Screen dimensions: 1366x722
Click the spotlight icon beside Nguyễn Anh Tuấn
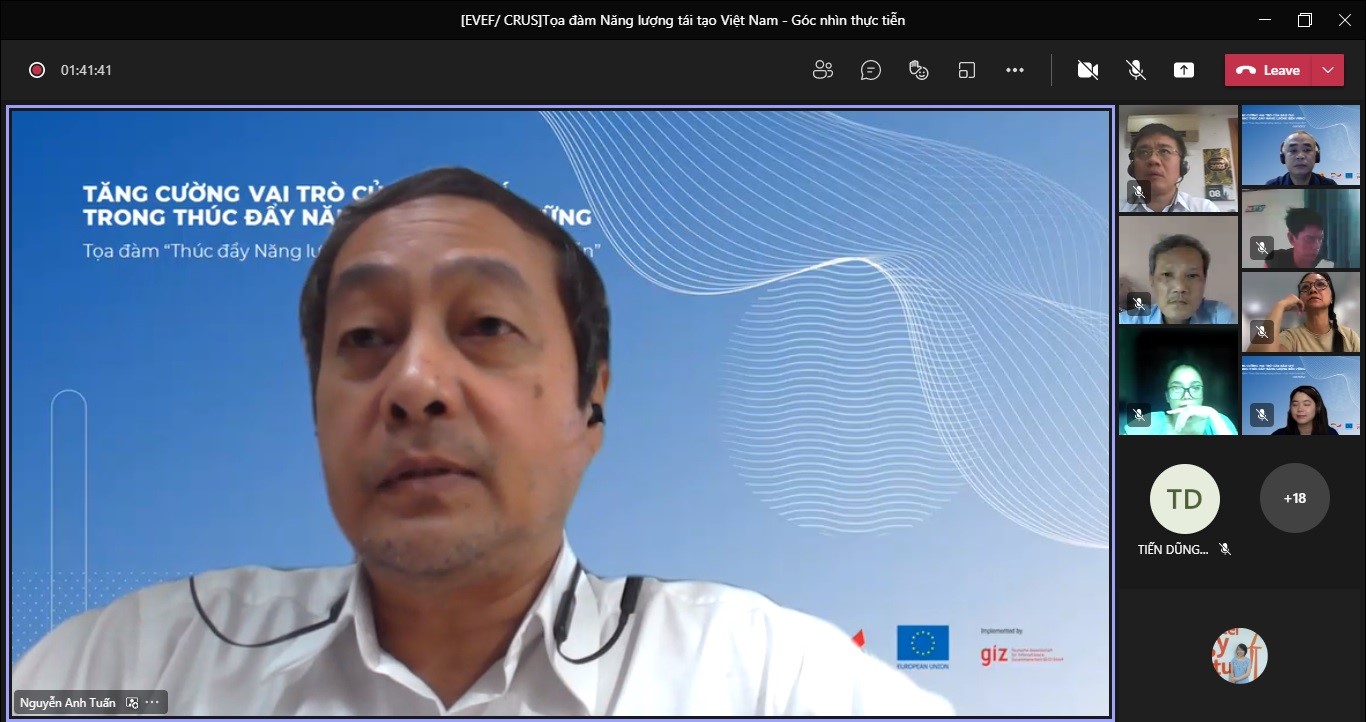click(132, 703)
